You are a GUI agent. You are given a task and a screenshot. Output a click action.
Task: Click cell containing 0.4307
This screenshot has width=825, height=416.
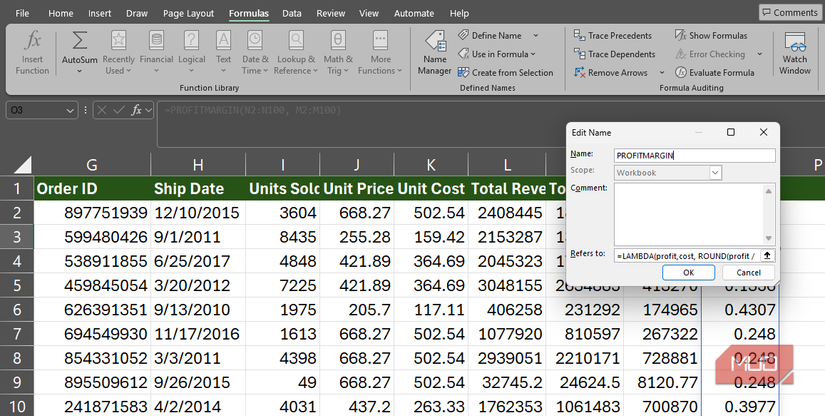click(741, 309)
